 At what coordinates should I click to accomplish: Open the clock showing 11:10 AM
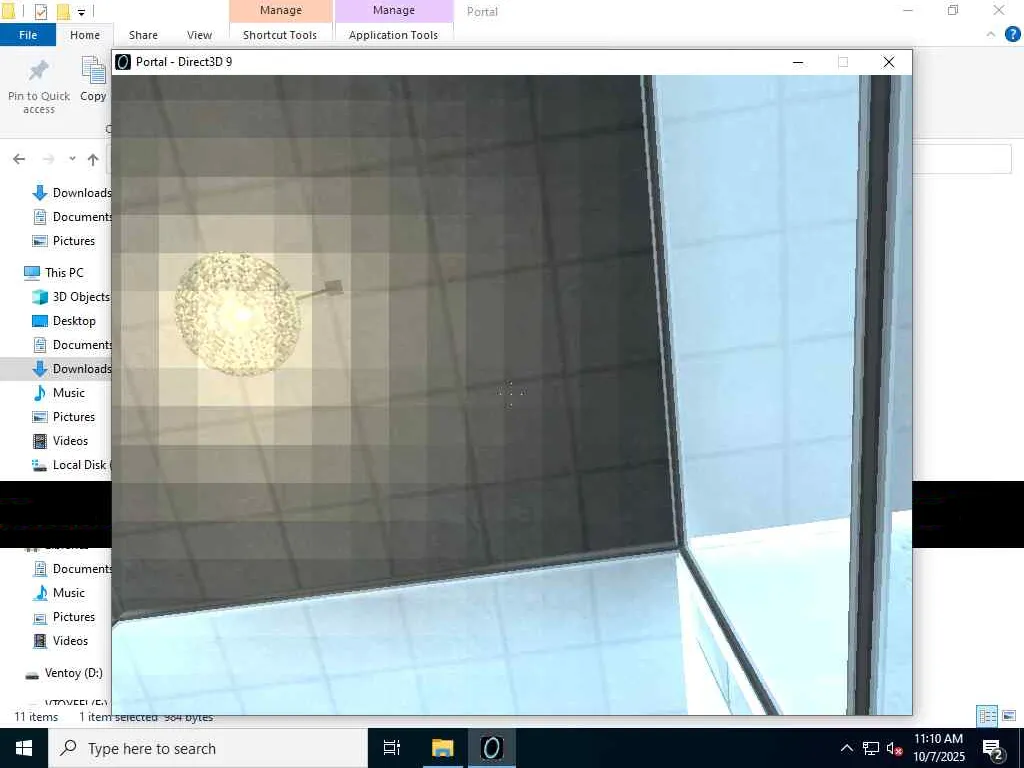[x=938, y=748]
